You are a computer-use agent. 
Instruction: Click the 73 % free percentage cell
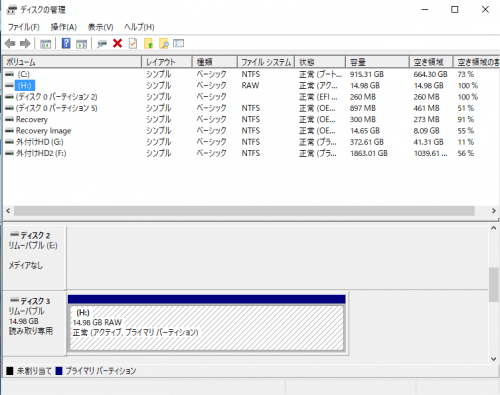coord(466,74)
